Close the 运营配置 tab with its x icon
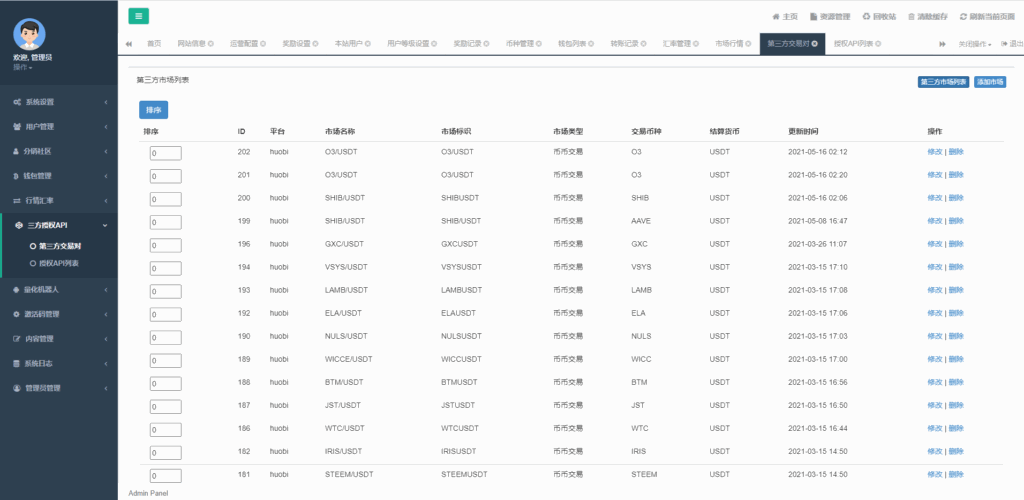The image size is (1024, 500). tap(263, 44)
